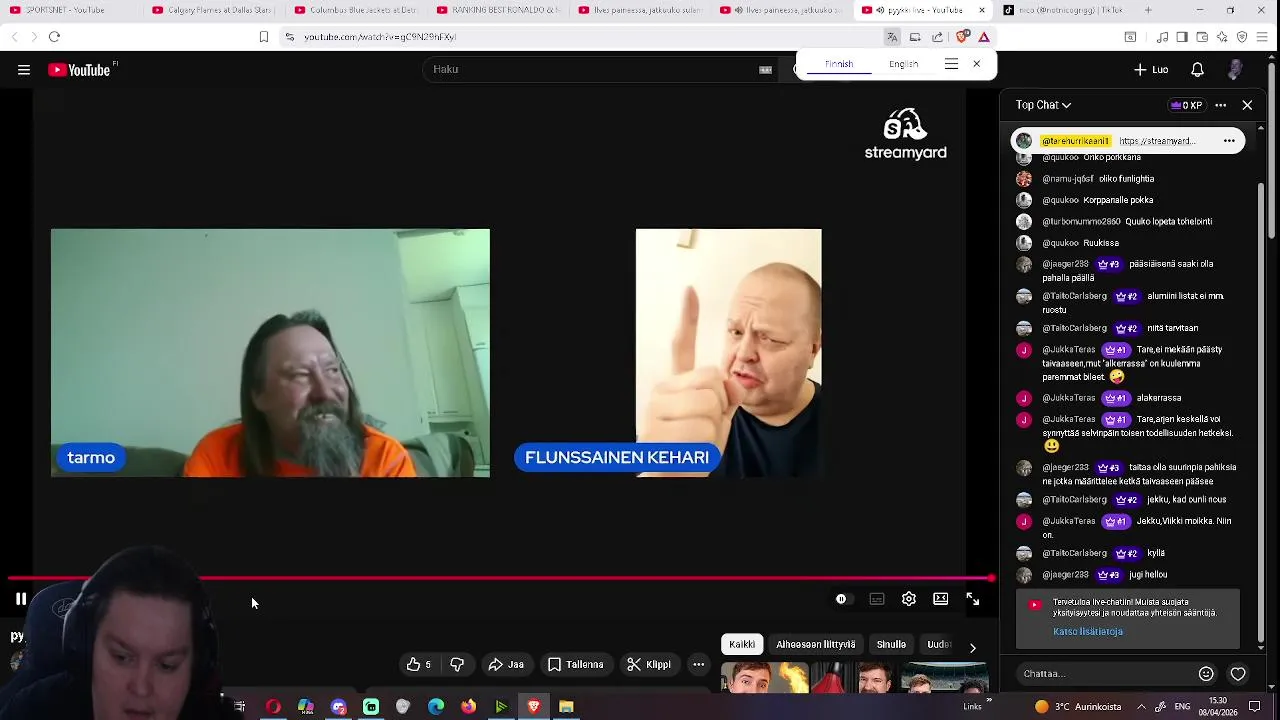
Task: Click the Jaa share button
Action: click(x=506, y=664)
